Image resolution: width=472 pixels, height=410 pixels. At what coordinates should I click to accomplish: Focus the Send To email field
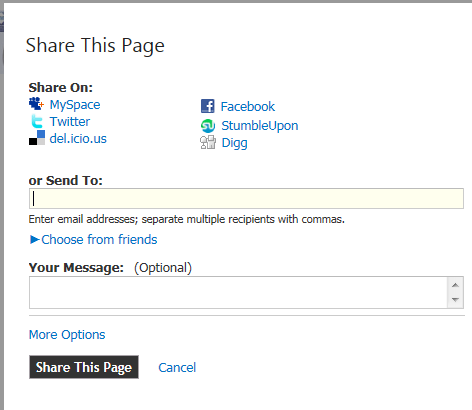pyautogui.click(x=246, y=199)
